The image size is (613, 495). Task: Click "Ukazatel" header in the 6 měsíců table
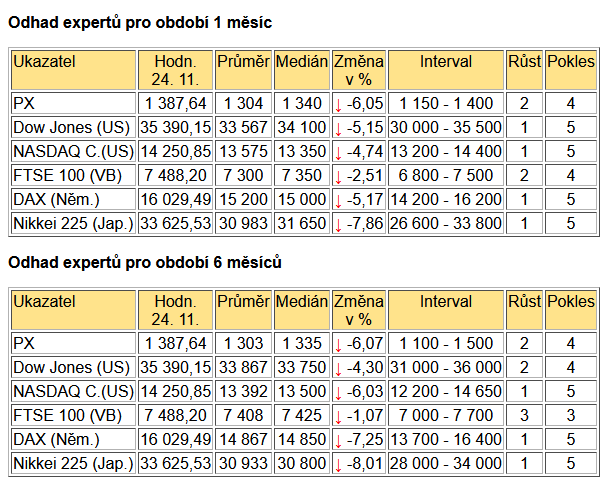pos(44,302)
